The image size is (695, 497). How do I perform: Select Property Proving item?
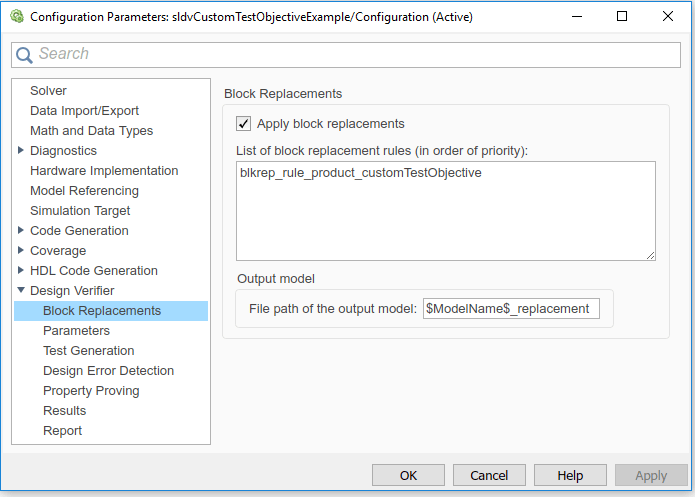[x=91, y=391]
